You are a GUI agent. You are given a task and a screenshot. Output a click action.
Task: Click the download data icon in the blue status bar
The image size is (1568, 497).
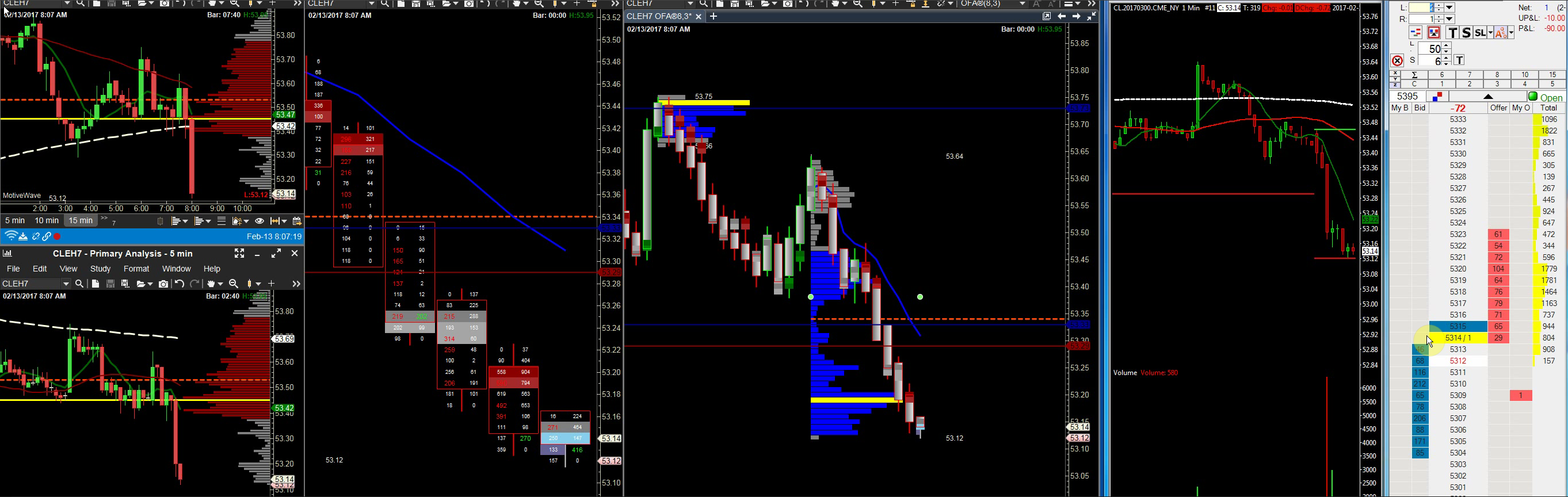pos(23,236)
